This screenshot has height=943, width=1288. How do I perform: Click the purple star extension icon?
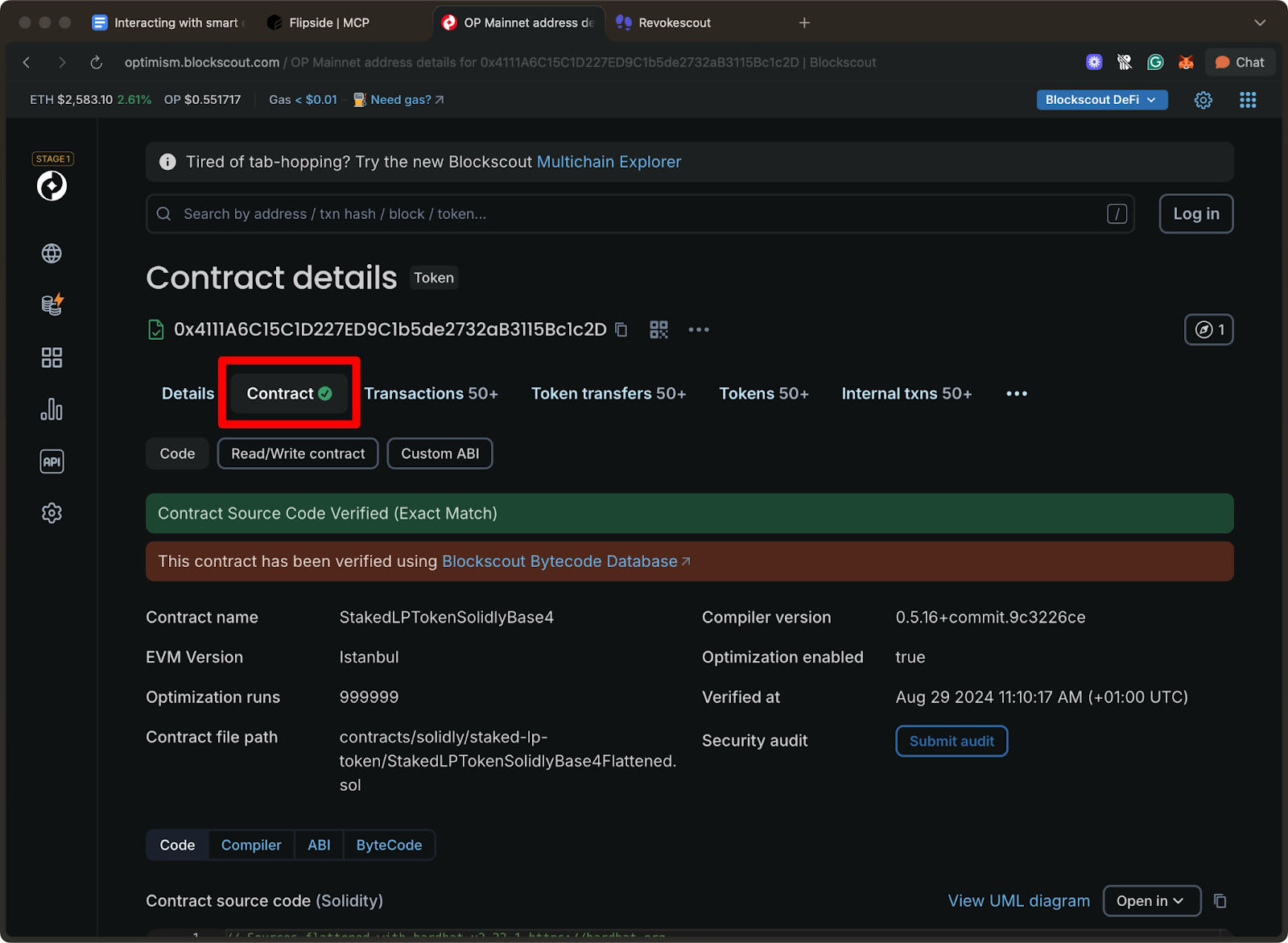click(x=1094, y=62)
